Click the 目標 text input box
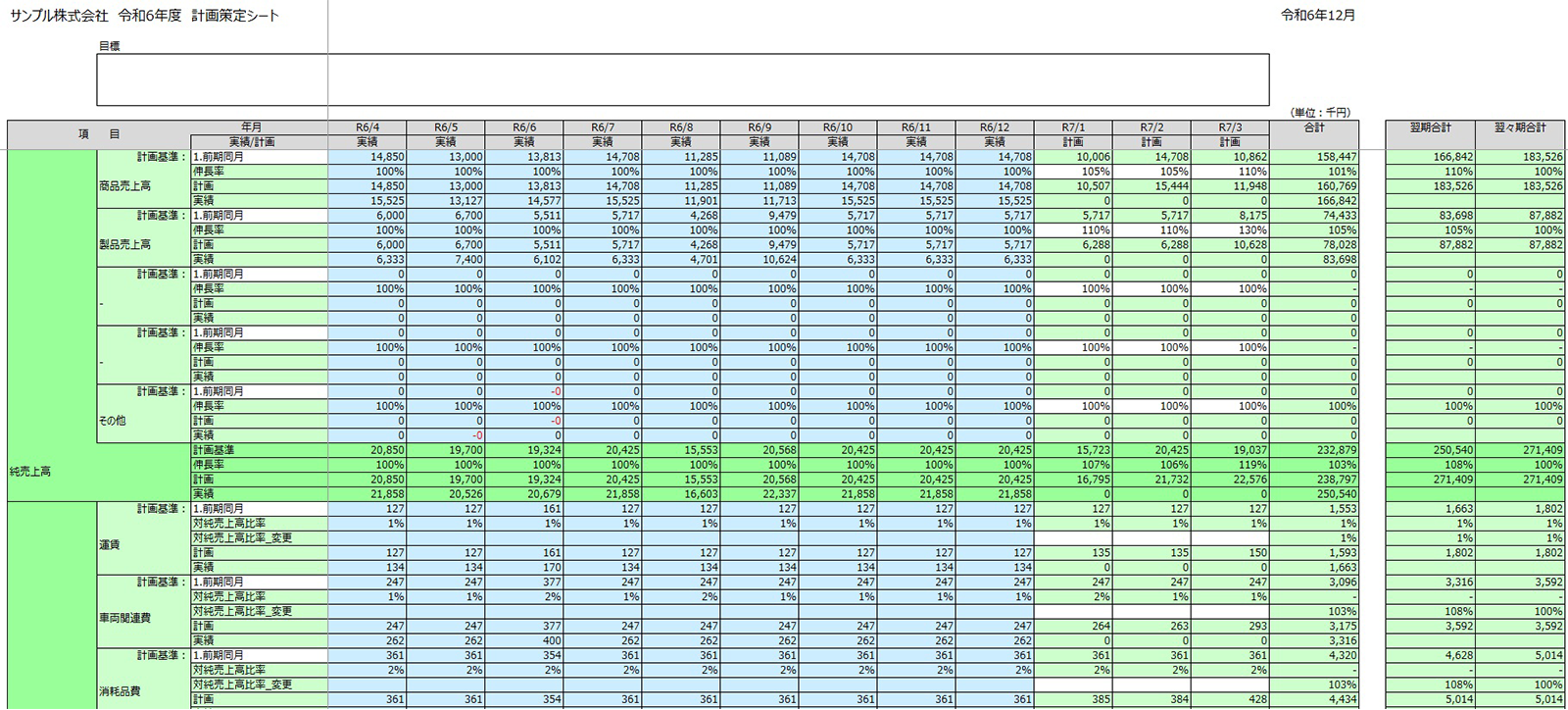The height and width of the screenshot is (710, 1568). (x=682, y=79)
